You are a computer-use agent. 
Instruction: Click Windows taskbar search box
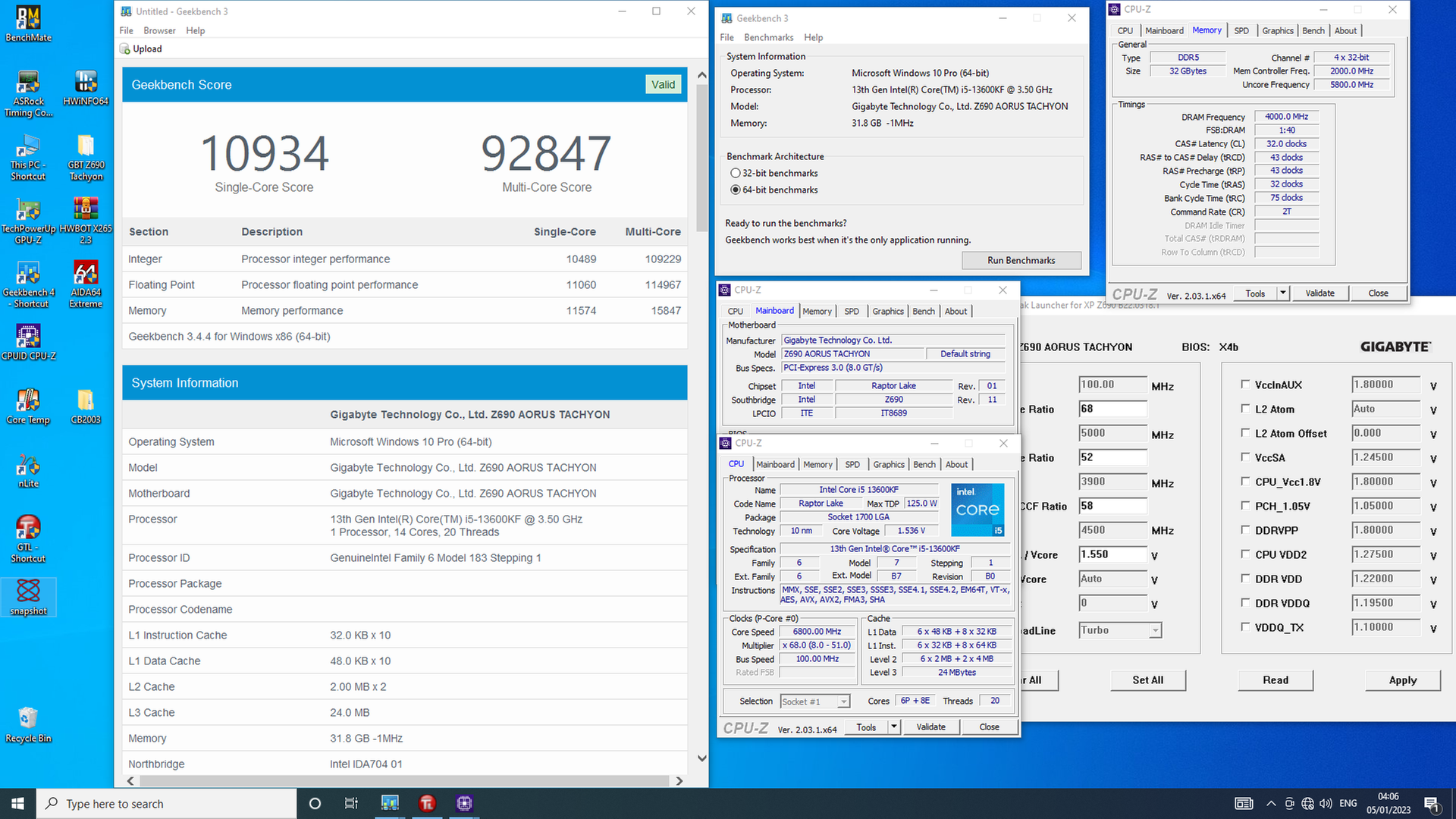166,803
